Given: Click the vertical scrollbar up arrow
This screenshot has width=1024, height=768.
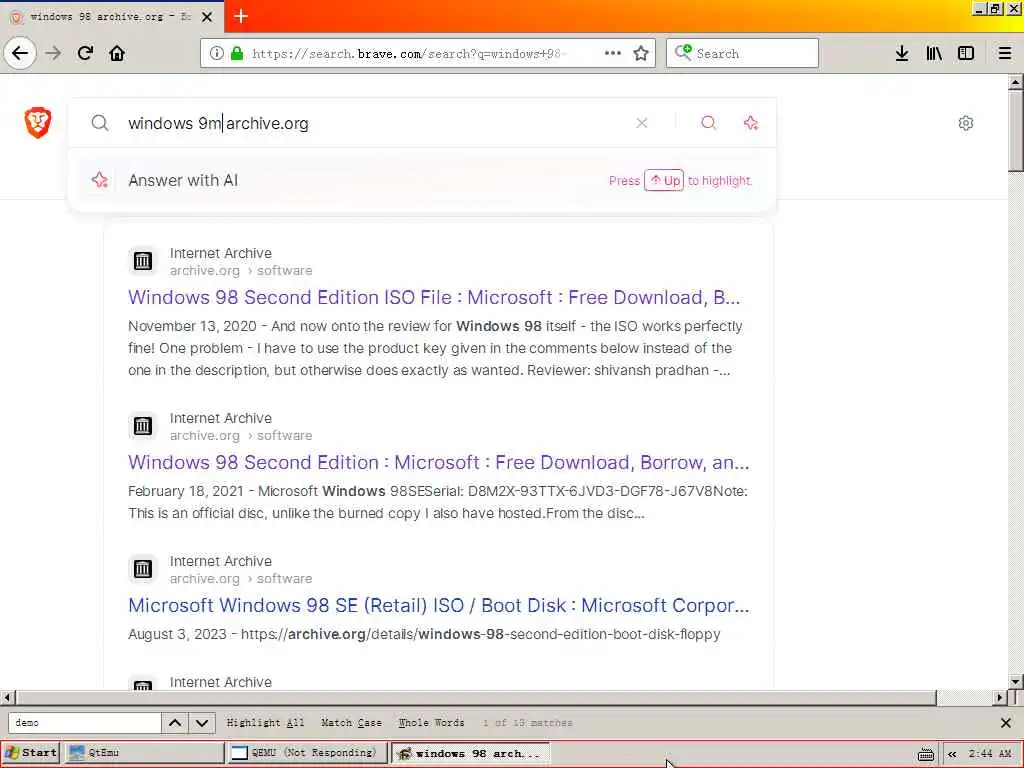Looking at the screenshot, I should tap(1015, 83).
